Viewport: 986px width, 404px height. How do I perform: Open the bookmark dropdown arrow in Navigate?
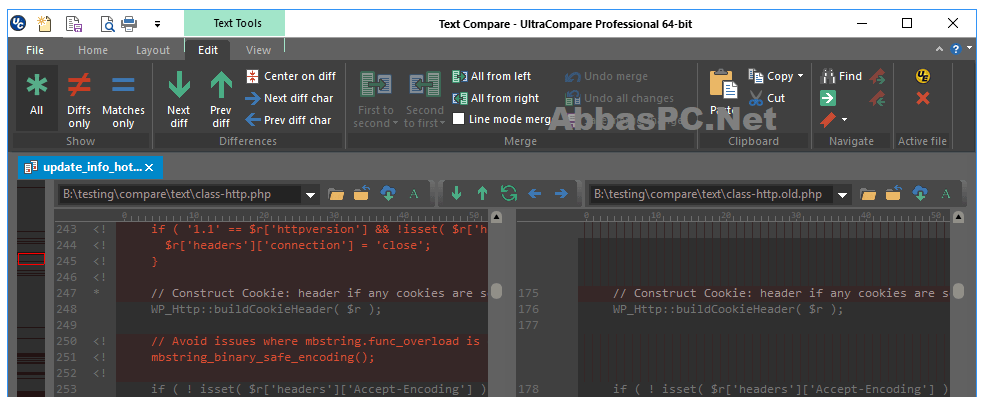[x=845, y=120]
